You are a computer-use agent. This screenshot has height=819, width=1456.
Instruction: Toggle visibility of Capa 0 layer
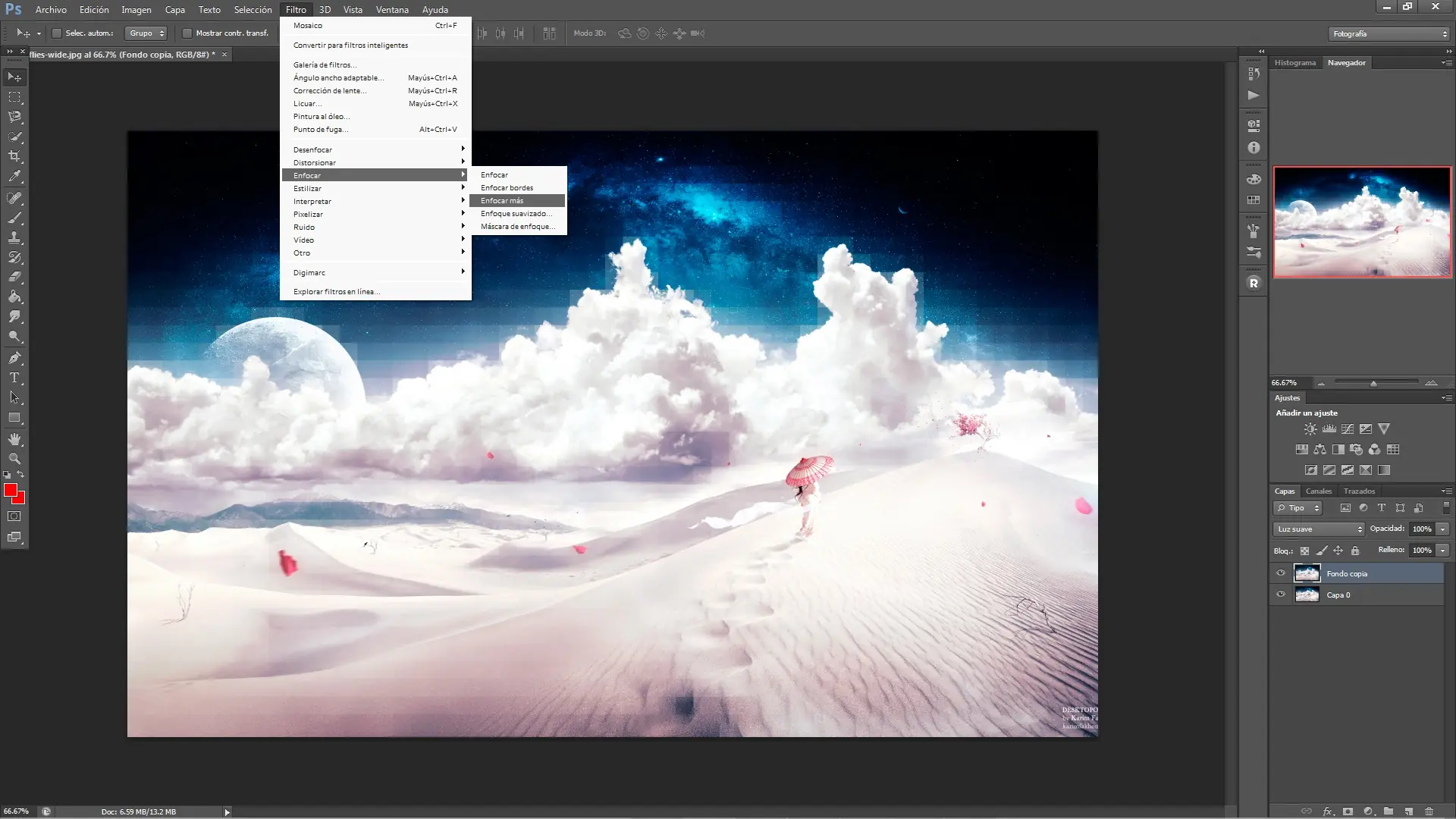(x=1281, y=595)
